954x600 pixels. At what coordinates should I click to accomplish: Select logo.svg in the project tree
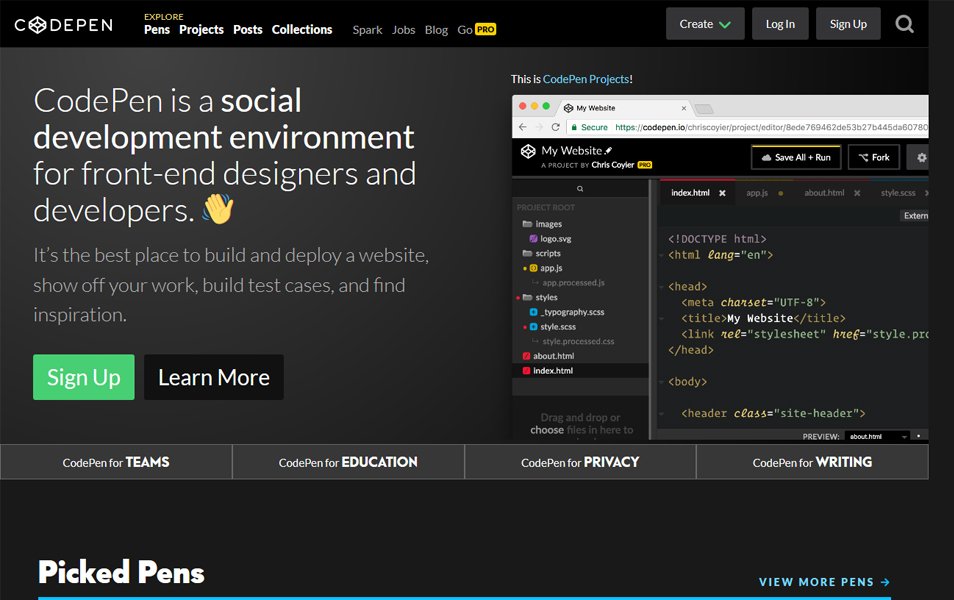(550, 239)
